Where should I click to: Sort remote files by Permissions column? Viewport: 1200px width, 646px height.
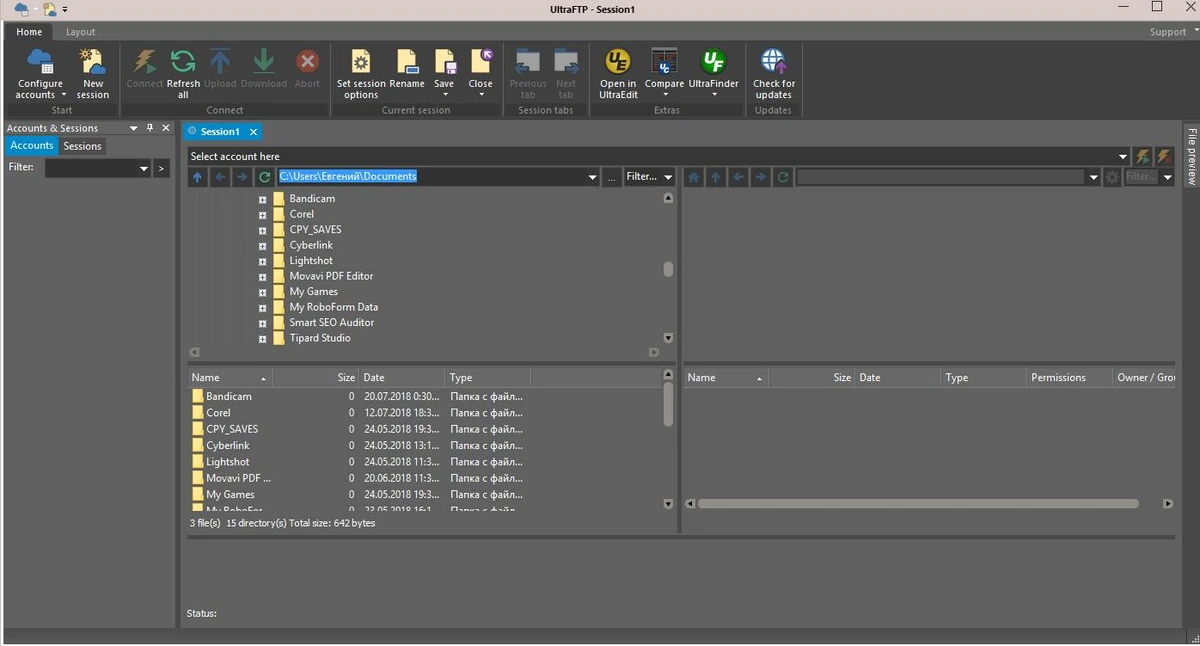click(x=1069, y=377)
